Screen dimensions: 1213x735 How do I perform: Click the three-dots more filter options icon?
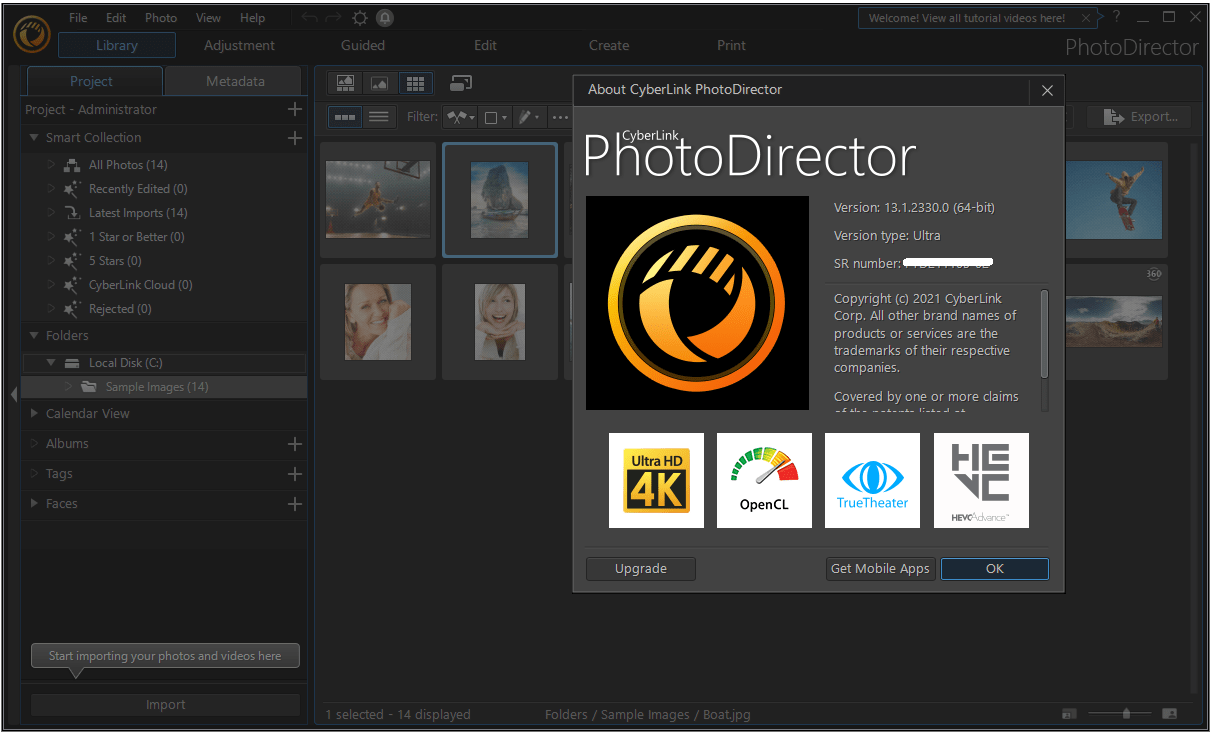(559, 117)
